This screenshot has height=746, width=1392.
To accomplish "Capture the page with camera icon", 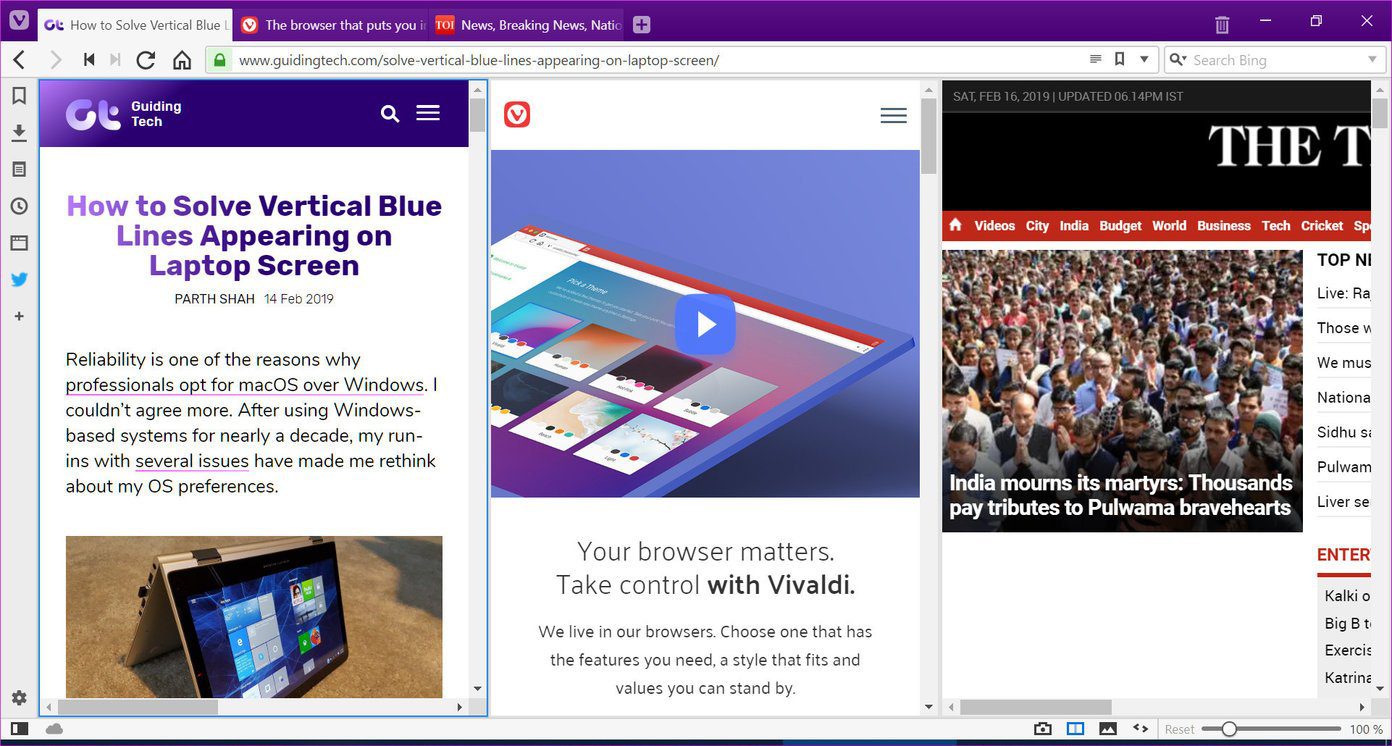I will pyautogui.click(x=1043, y=729).
